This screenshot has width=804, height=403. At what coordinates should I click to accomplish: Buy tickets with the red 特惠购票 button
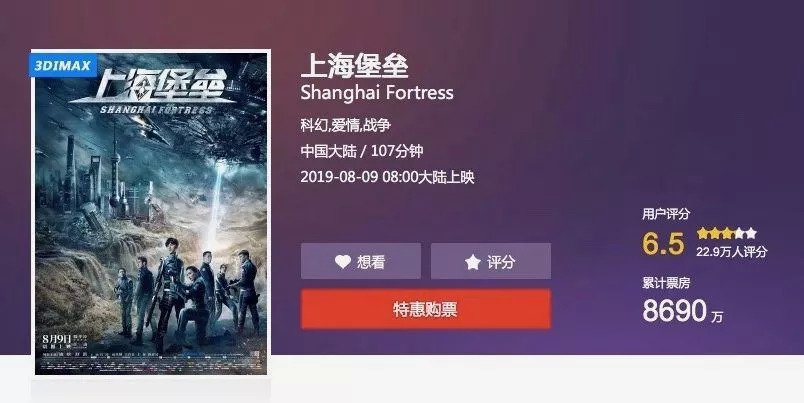[x=426, y=309]
